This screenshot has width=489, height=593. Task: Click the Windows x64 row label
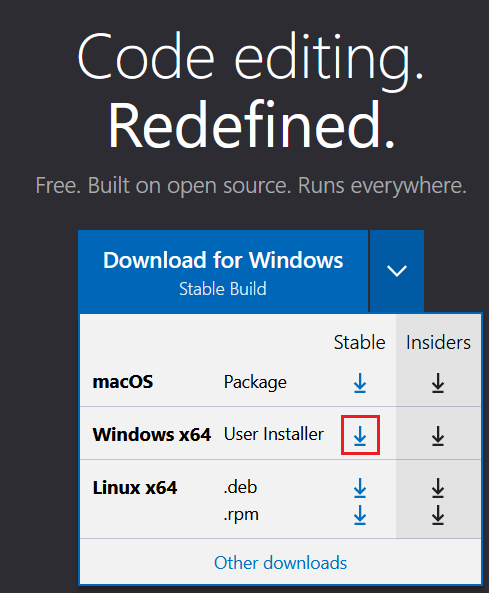152,435
